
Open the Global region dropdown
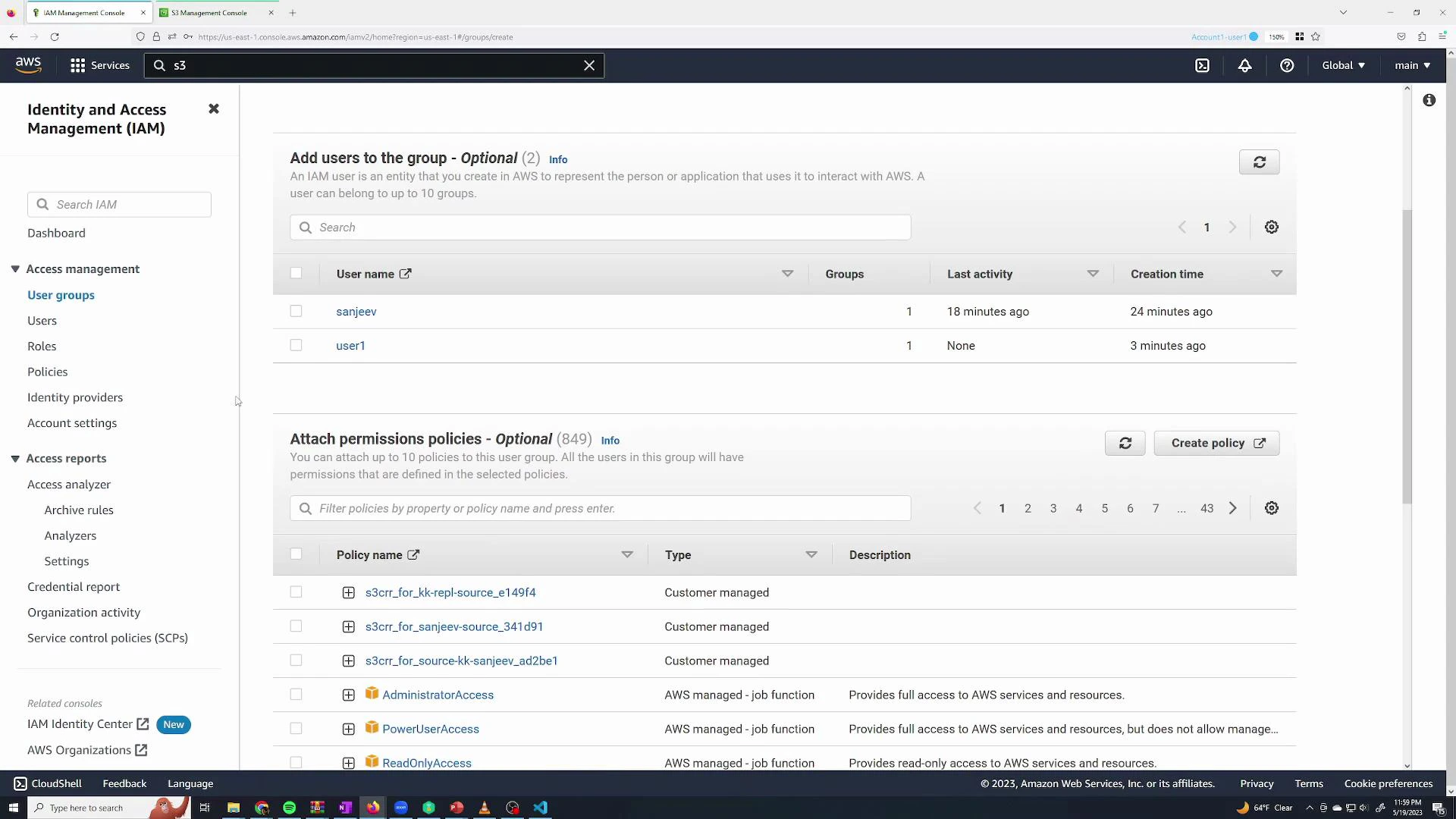tap(1342, 65)
